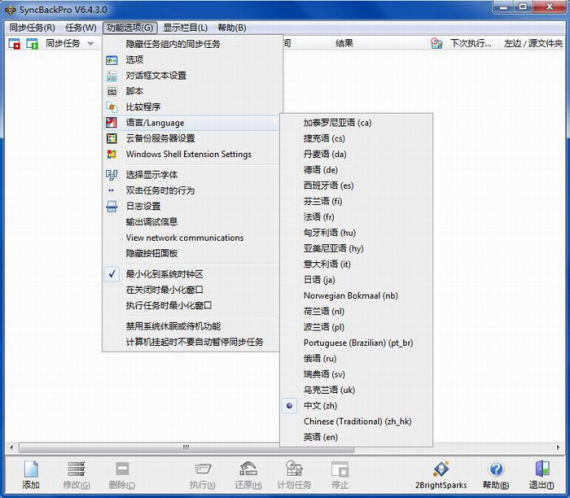The height and width of the screenshot is (498, 570).
Task: Click the 脚本 script icon
Action: coord(112,91)
